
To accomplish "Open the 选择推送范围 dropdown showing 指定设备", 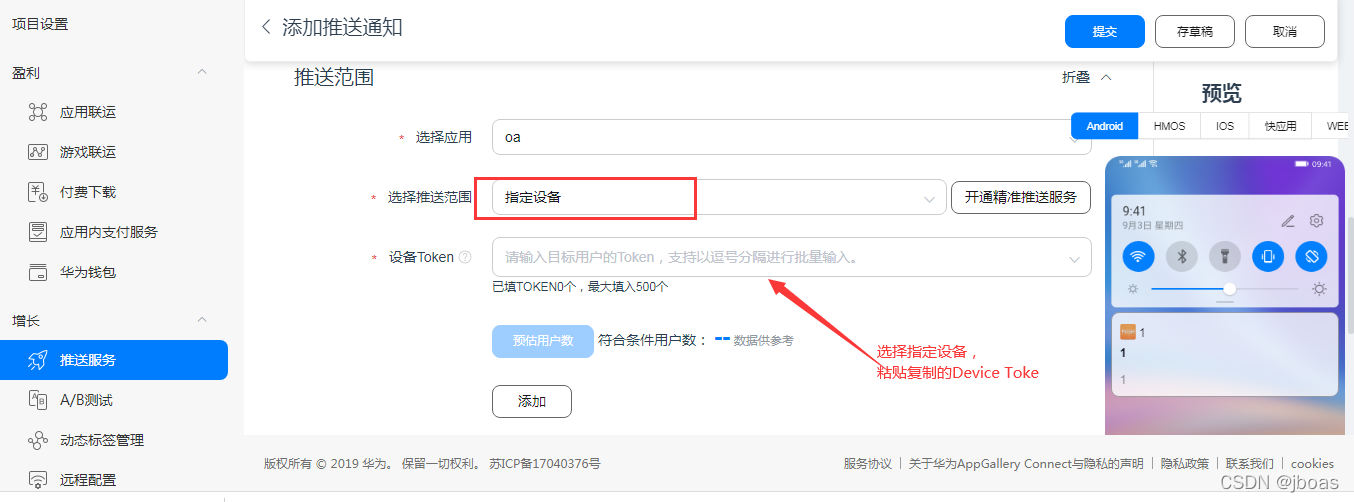I will click(x=719, y=197).
